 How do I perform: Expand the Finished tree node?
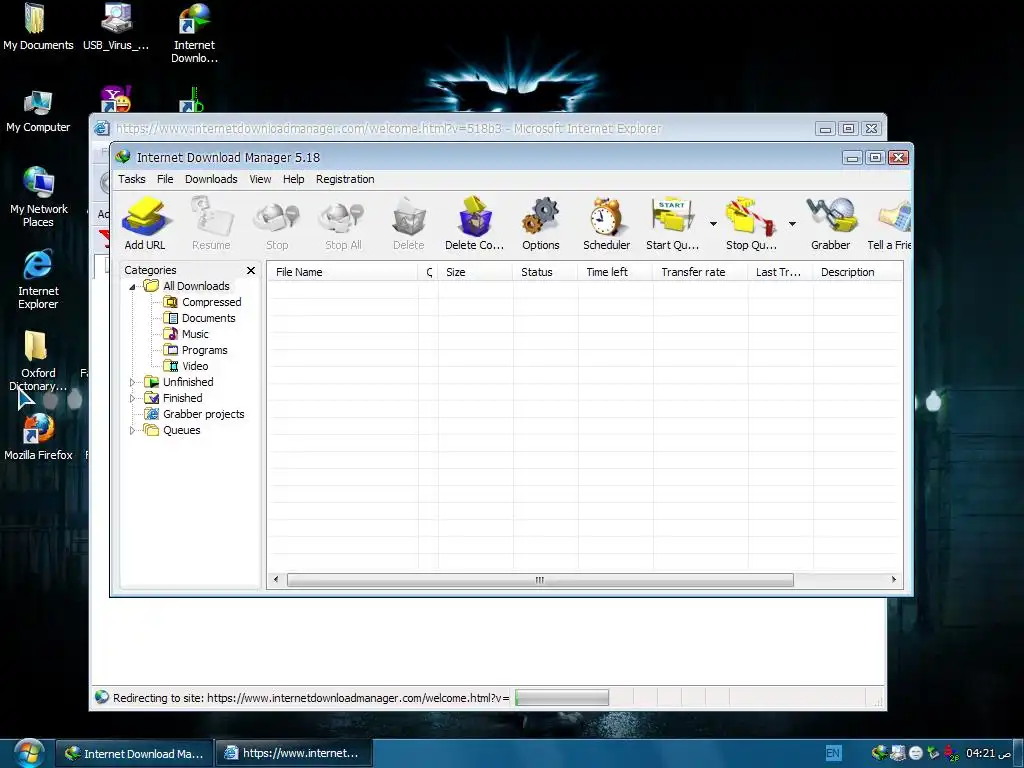click(133, 398)
